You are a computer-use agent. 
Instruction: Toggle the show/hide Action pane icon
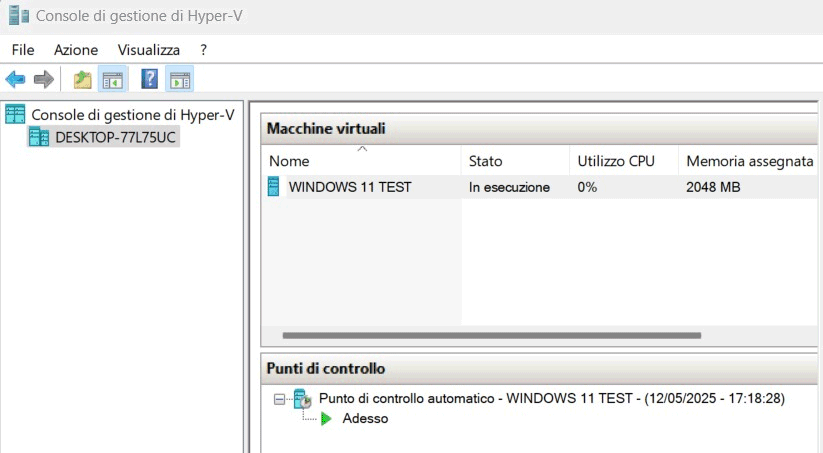point(180,79)
